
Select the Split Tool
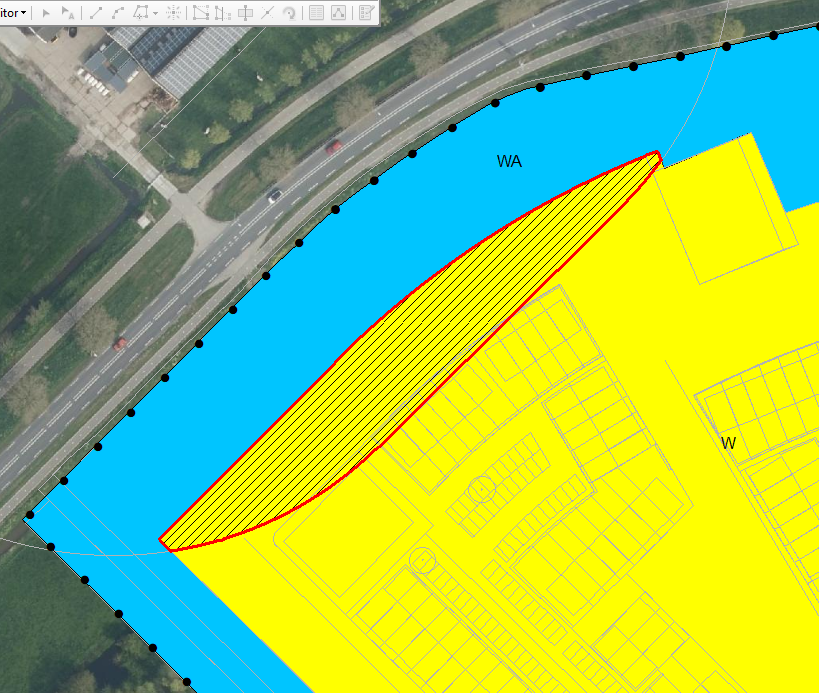(x=267, y=13)
